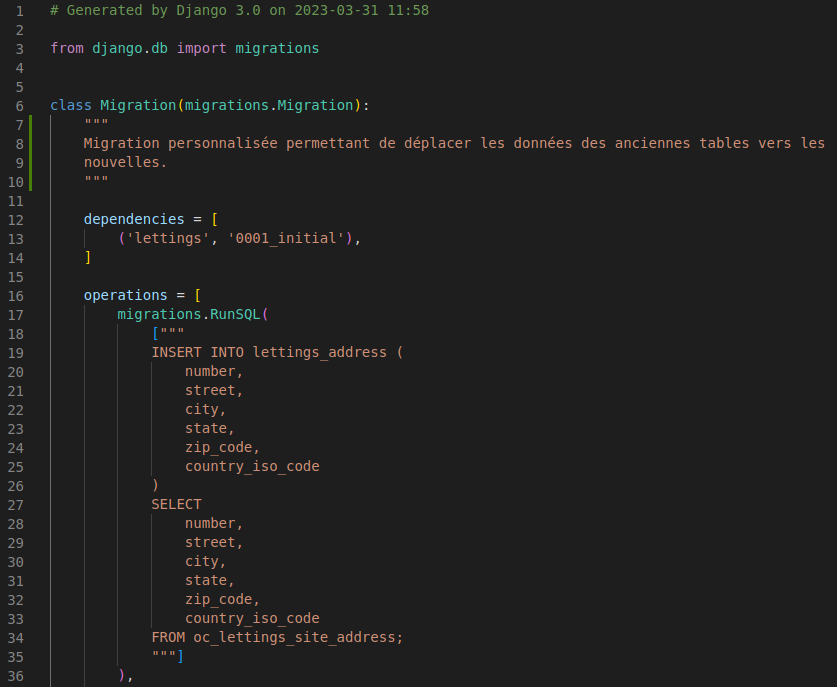Click "country_iso_code" on line 25
The width and height of the screenshot is (837, 687).
252,466
